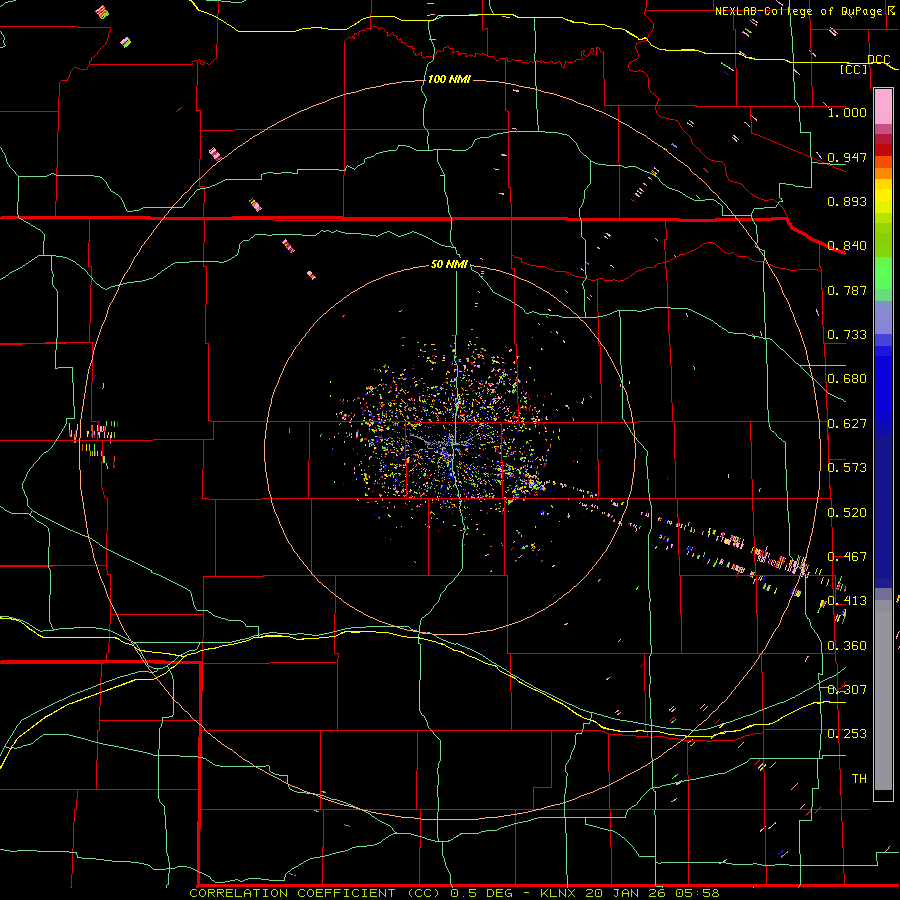
Task: Click the DCC label above the color scale
Action: click(878, 60)
